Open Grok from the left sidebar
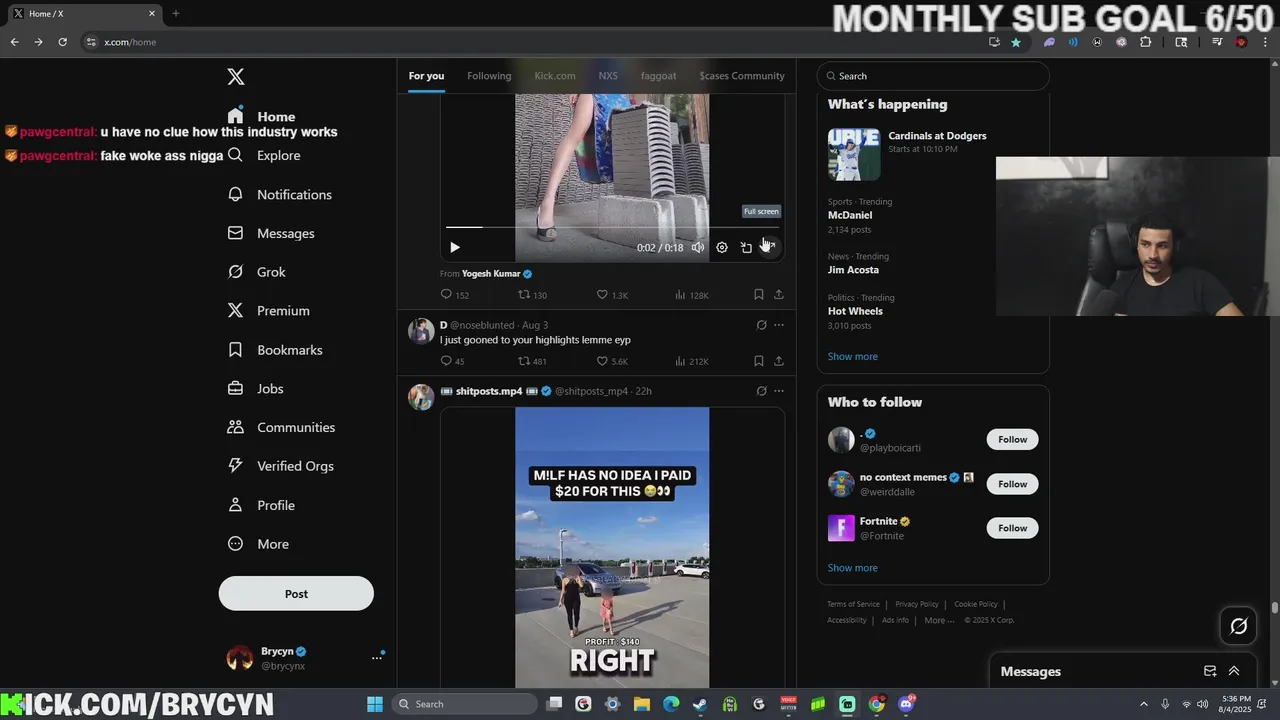Screen dimensions: 1280x720 point(257,272)
